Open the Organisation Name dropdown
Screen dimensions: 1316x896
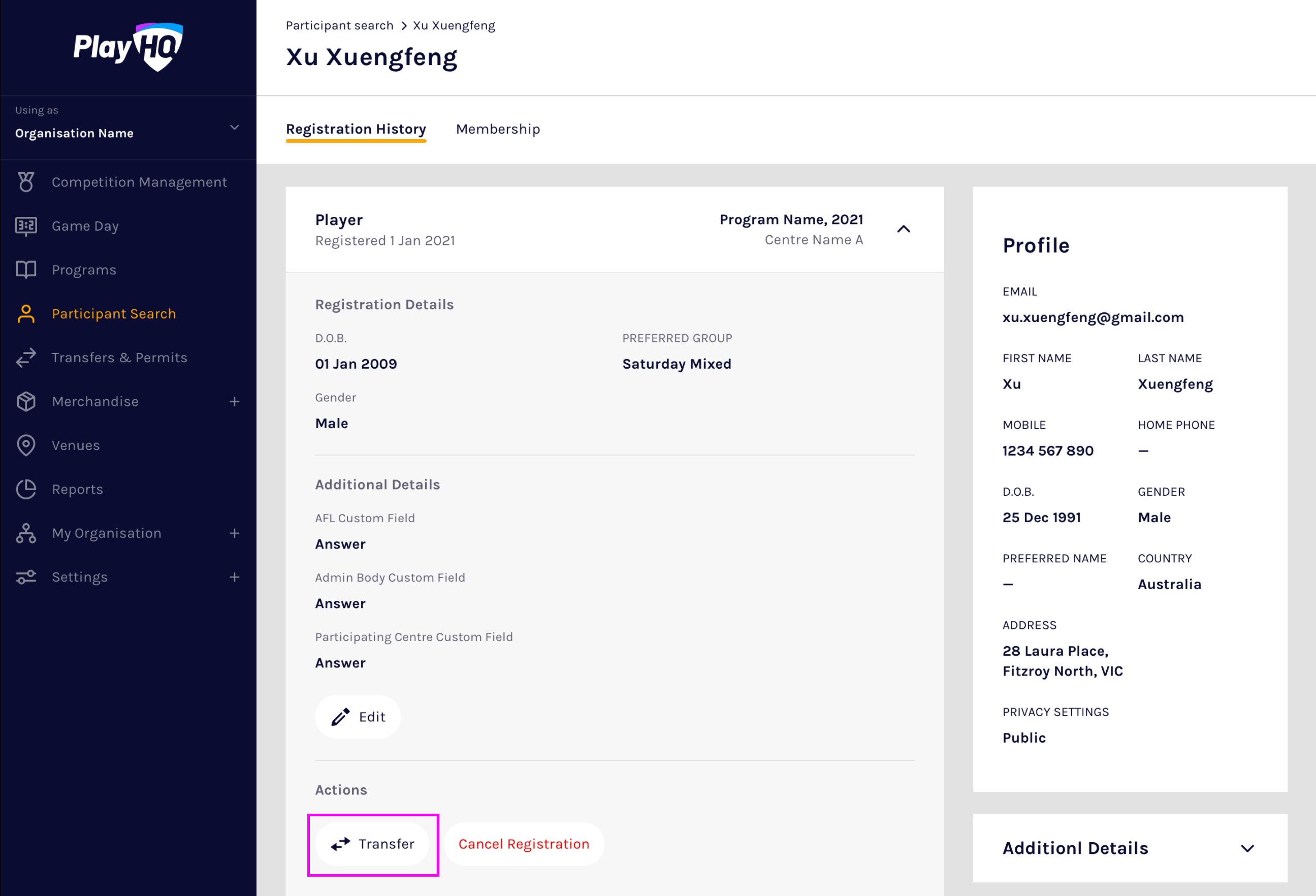(234, 127)
